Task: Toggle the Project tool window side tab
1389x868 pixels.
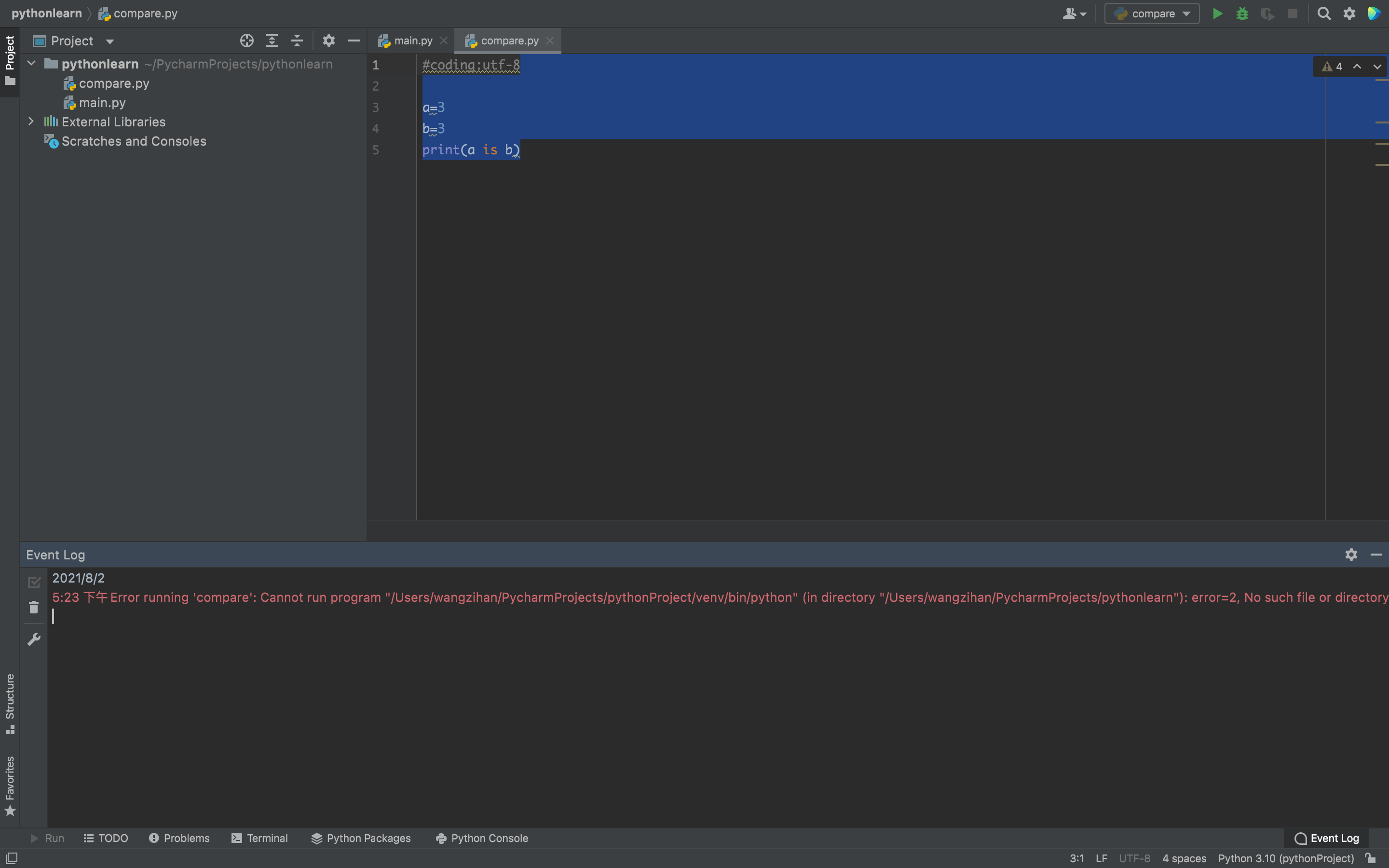Action: coord(10,60)
